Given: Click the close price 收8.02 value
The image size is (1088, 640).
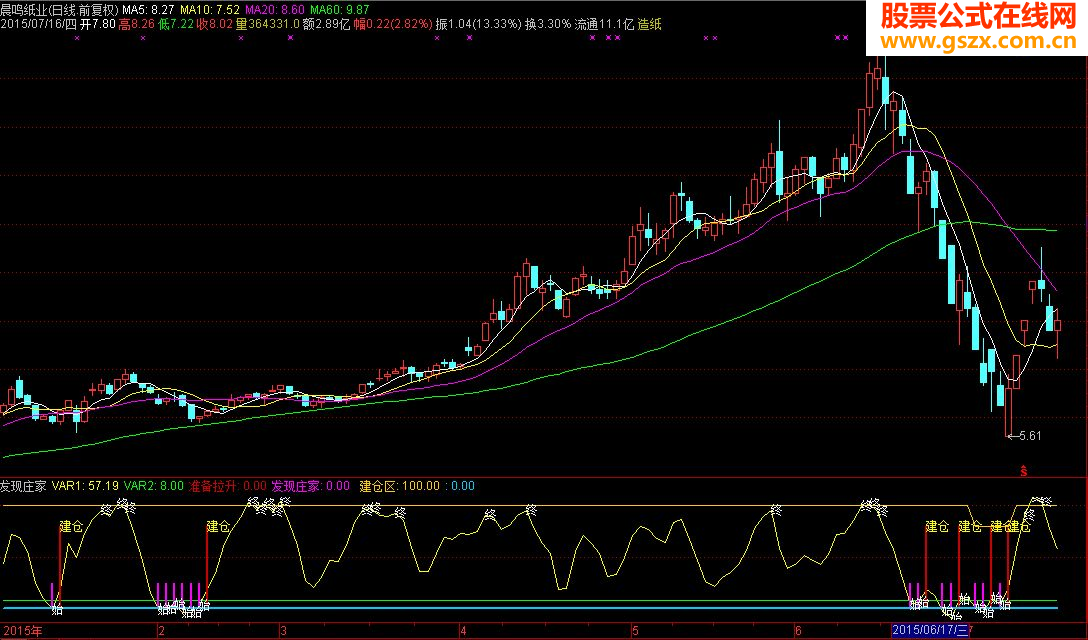Looking at the screenshot, I should pyautogui.click(x=214, y=24).
